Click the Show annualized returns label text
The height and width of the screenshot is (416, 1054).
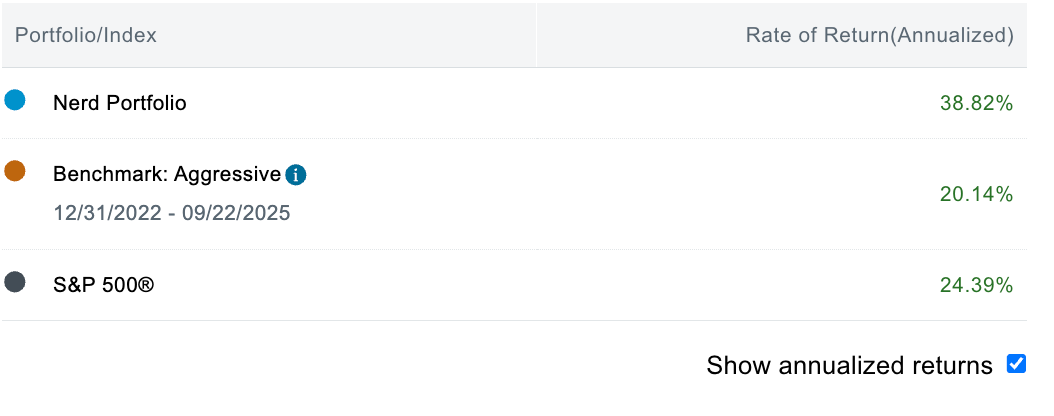(x=850, y=366)
